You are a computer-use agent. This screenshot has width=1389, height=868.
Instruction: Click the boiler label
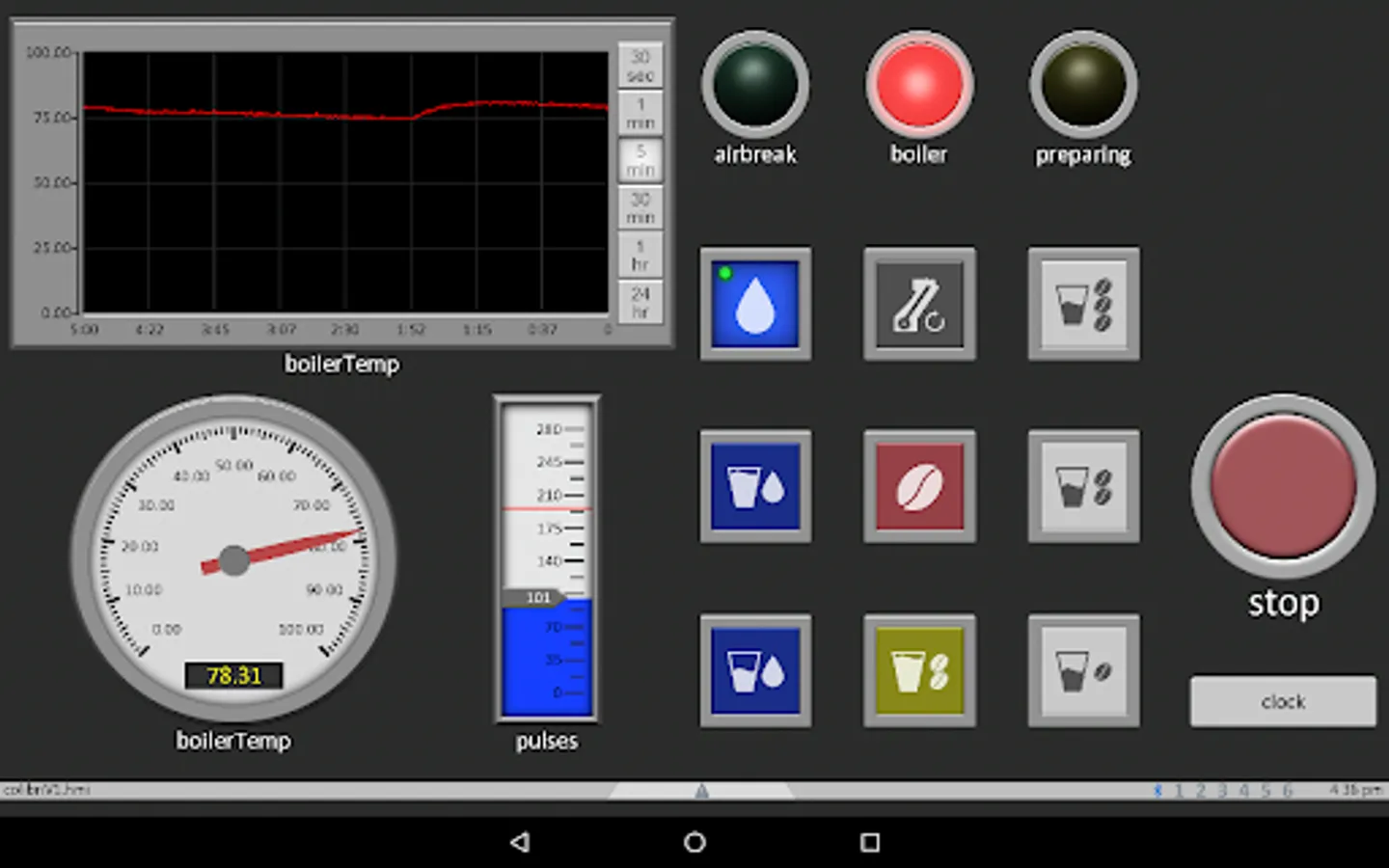click(x=919, y=154)
